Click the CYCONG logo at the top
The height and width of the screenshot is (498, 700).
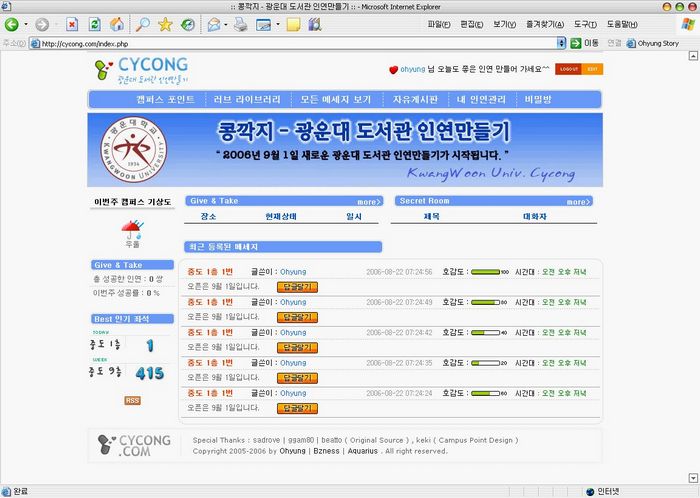142,70
